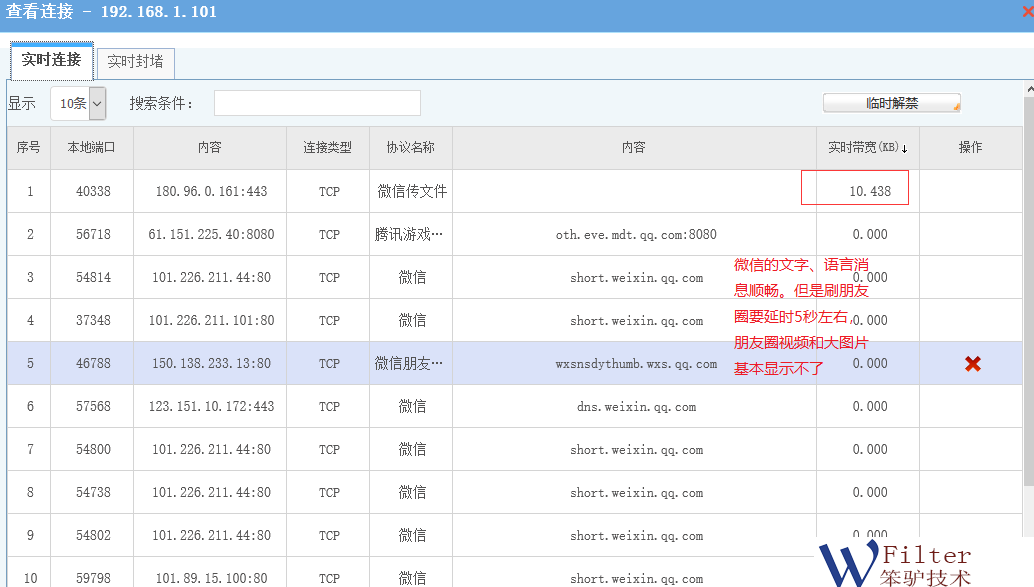Click the red X block icon in row 5
Image resolution: width=1034 pixels, height=587 pixels.
[x=972, y=364]
